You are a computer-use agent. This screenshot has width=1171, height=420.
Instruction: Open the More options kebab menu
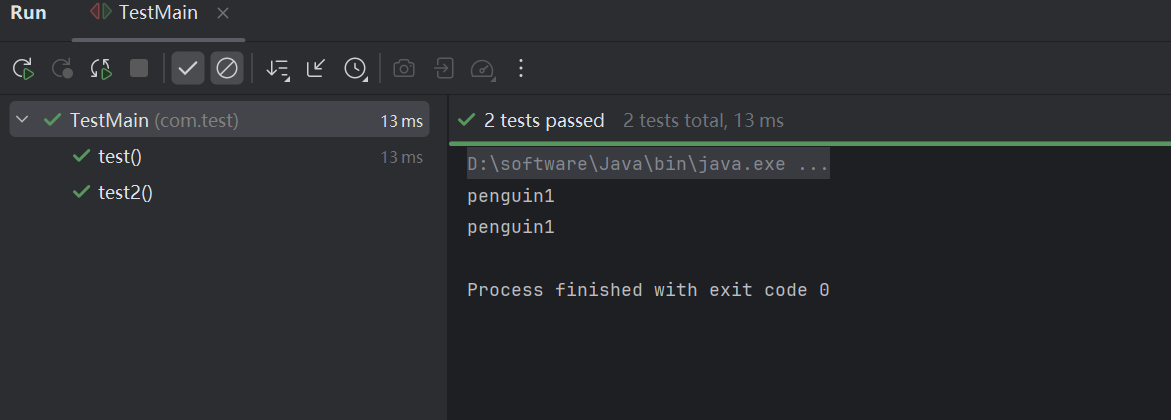(x=520, y=69)
